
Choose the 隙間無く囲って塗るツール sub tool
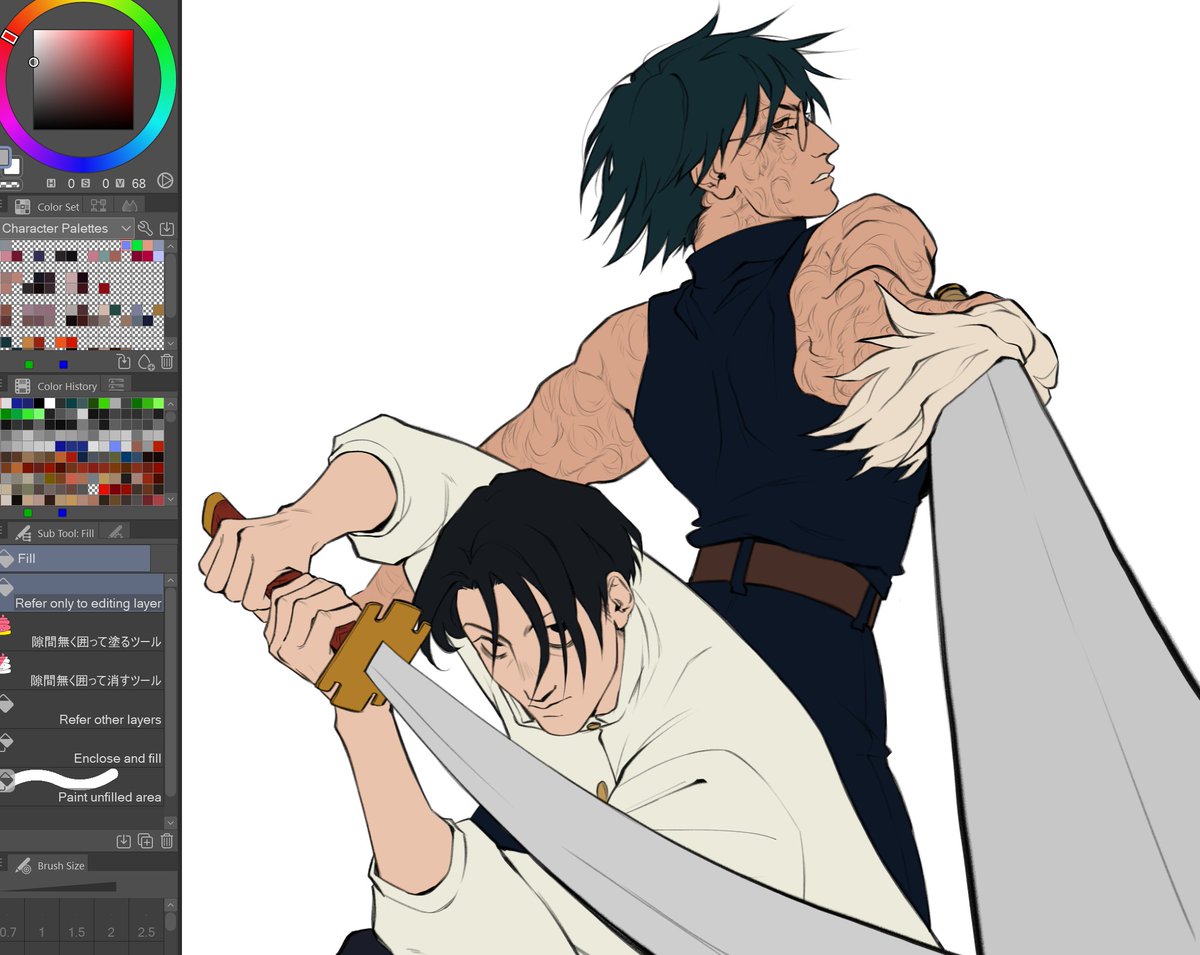click(82, 632)
